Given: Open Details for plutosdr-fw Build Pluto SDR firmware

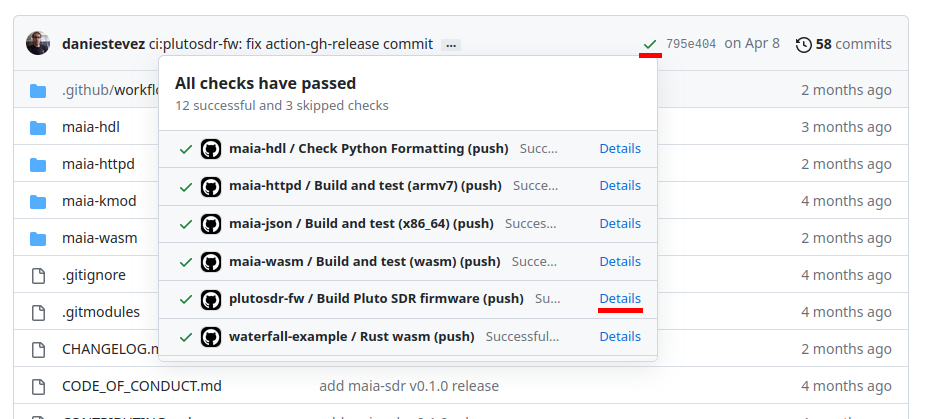Looking at the screenshot, I should click(620, 298).
